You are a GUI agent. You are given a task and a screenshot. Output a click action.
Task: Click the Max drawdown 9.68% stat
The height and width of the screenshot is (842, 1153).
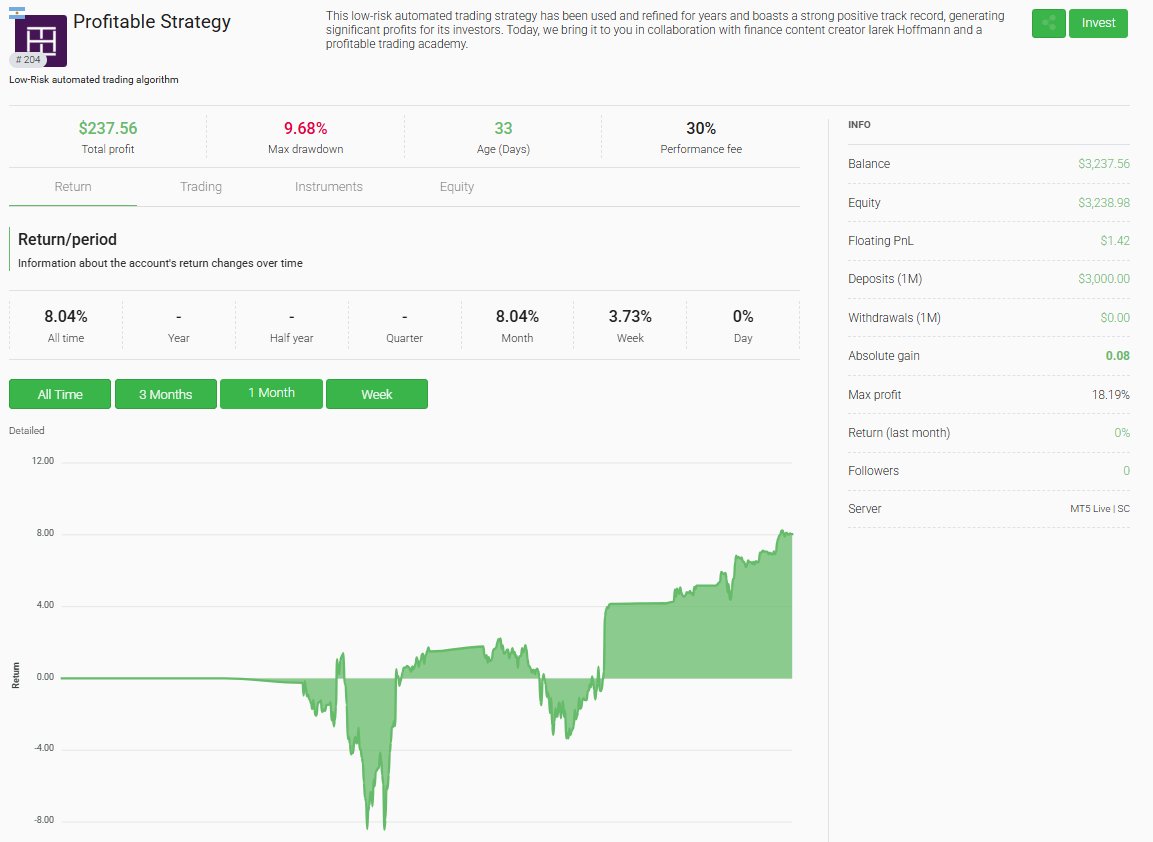[305, 128]
